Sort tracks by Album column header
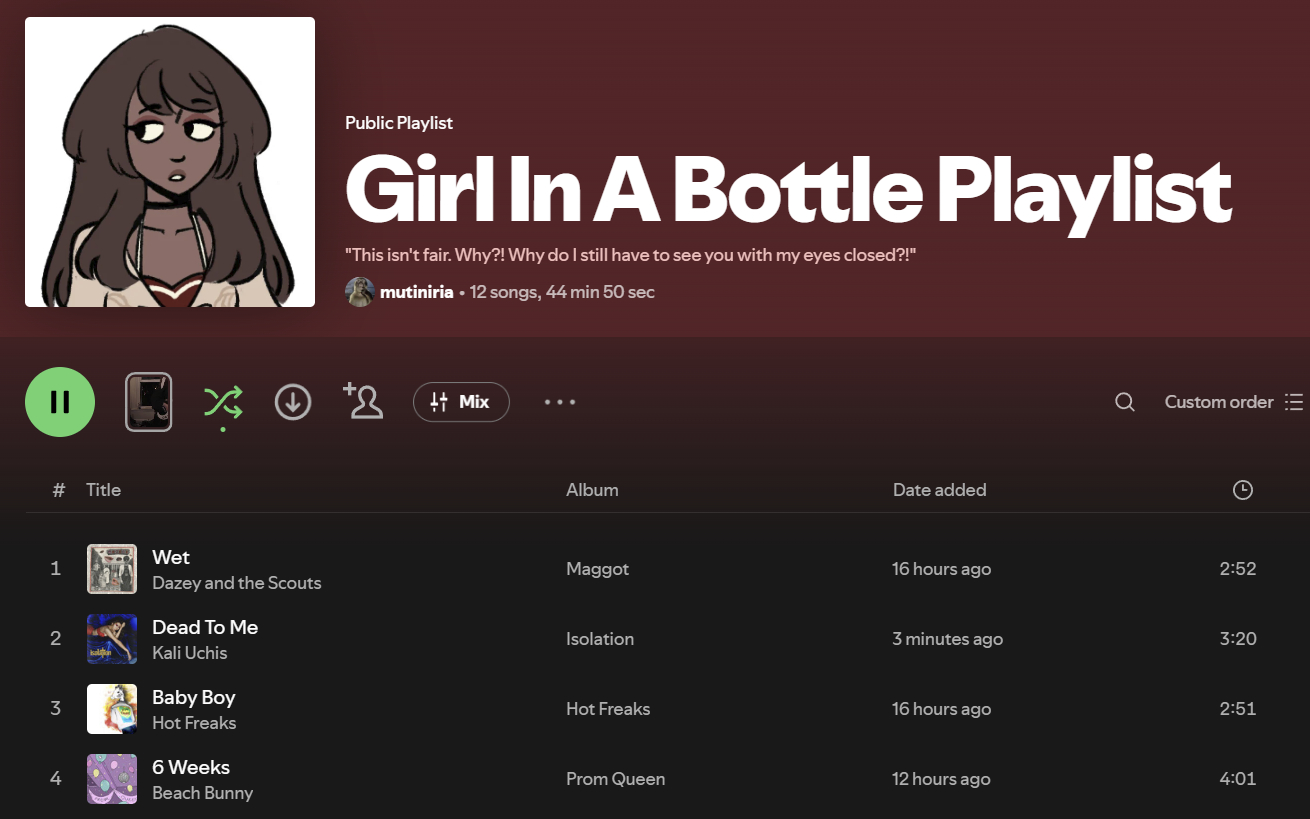1310x819 pixels. (592, 490)
